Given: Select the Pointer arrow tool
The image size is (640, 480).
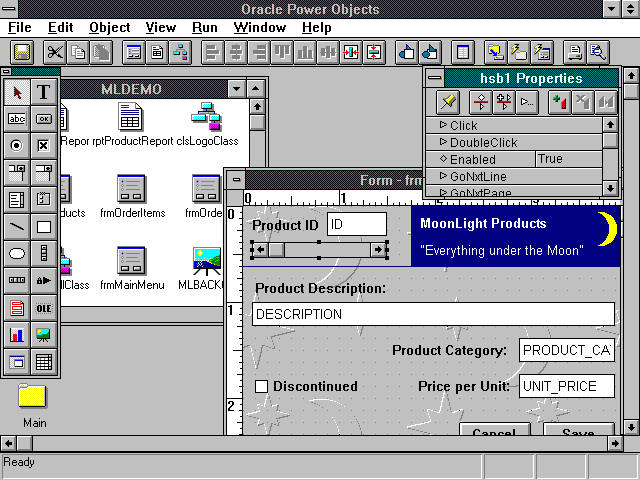Looking at the screenshot, I should (x=17, y=93).
